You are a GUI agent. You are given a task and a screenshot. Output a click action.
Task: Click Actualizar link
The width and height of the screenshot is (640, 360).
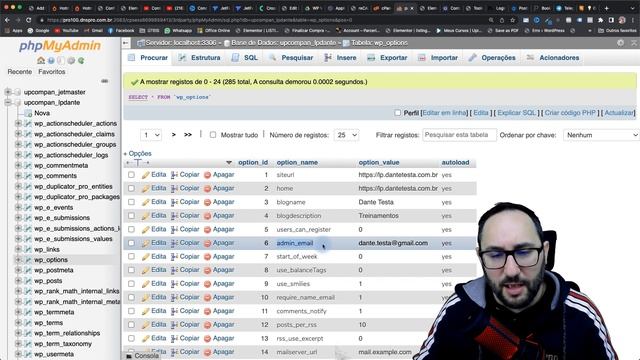pos(619,113)
